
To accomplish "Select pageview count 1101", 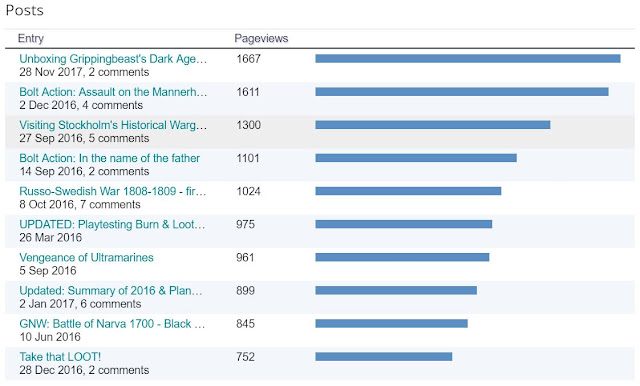I will click(248, 158).
